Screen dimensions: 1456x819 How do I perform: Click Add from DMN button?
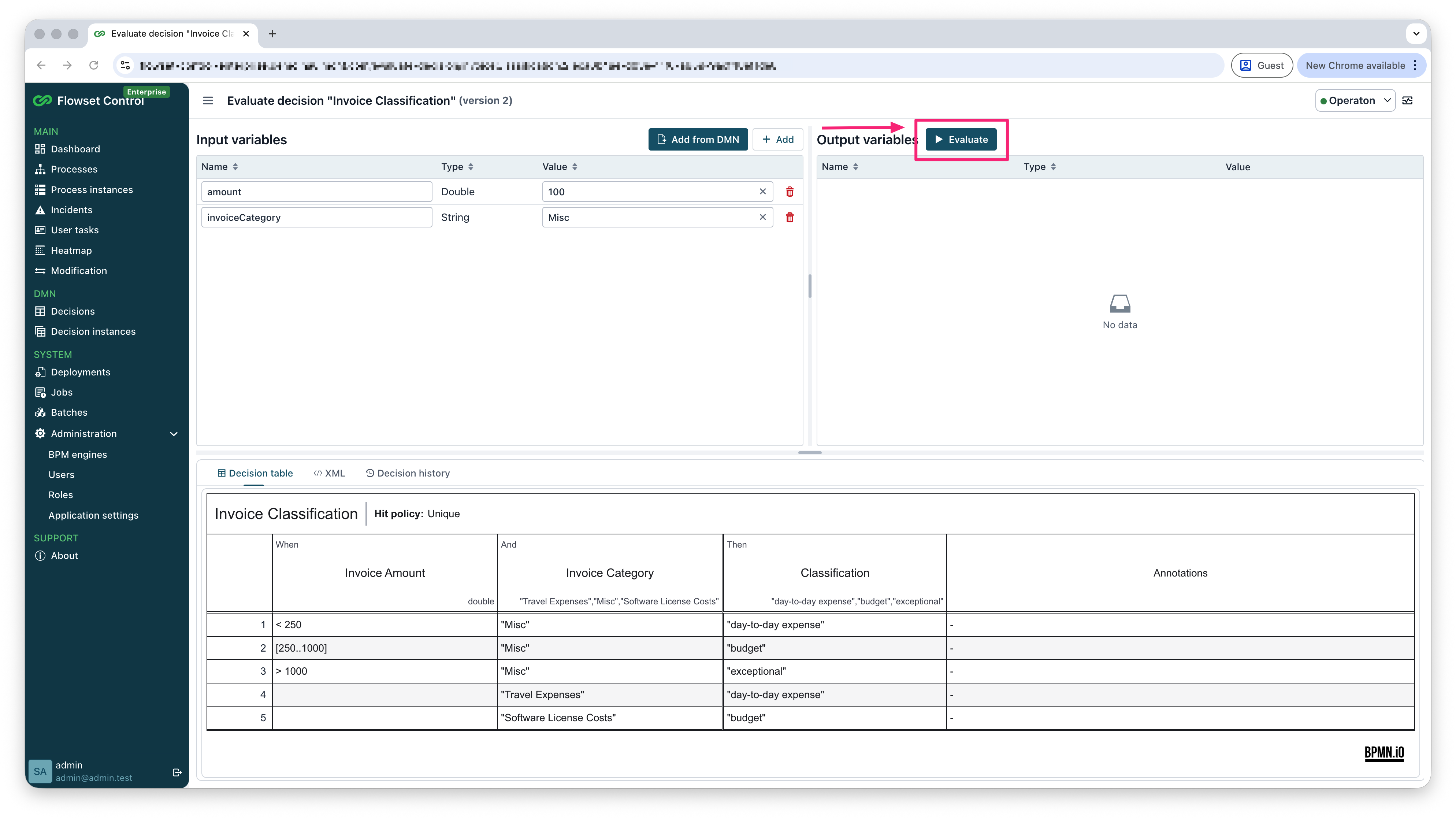[x=698, y=140]
